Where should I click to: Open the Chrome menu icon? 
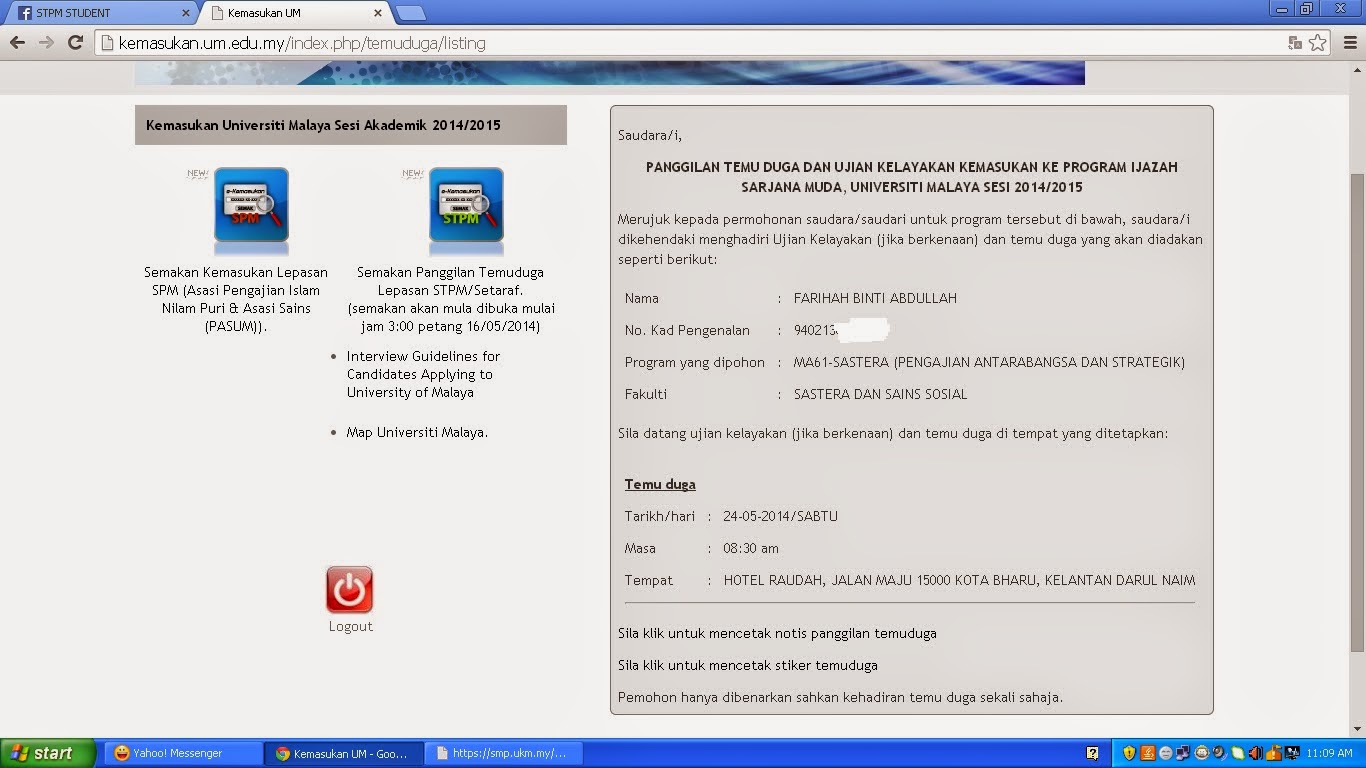(x=1348, y=43)
